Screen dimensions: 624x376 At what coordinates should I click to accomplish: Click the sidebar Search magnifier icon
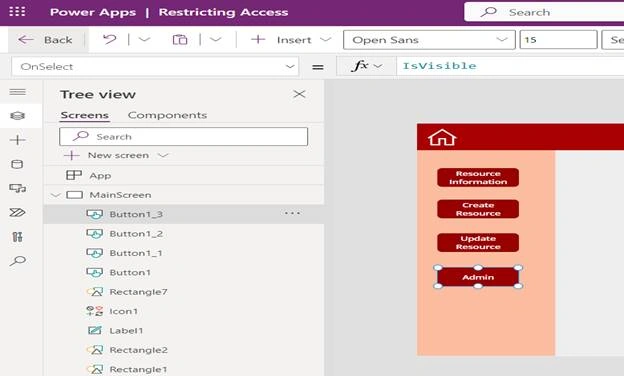pos(18,261)
